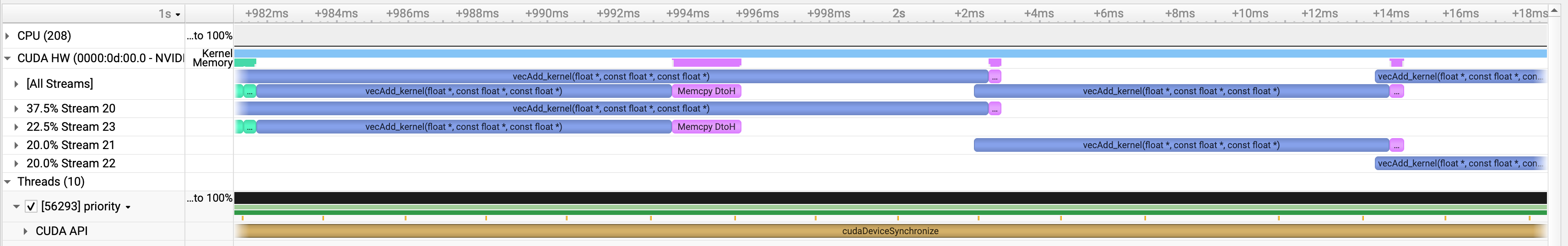Viewport: 1568px width, 246px height.
Task: Select the cudaDeviceSynchronize bar
Action: 890,231
